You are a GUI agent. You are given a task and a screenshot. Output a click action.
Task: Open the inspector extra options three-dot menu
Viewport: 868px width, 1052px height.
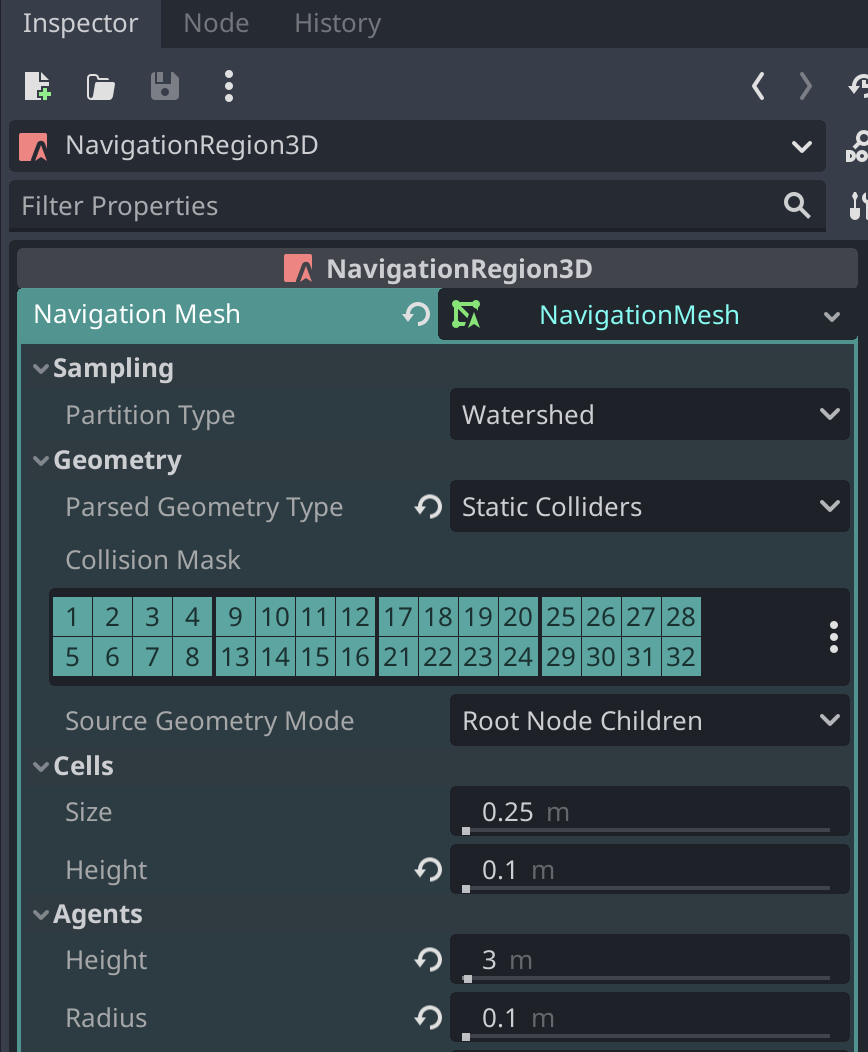(x=228, y=86)
